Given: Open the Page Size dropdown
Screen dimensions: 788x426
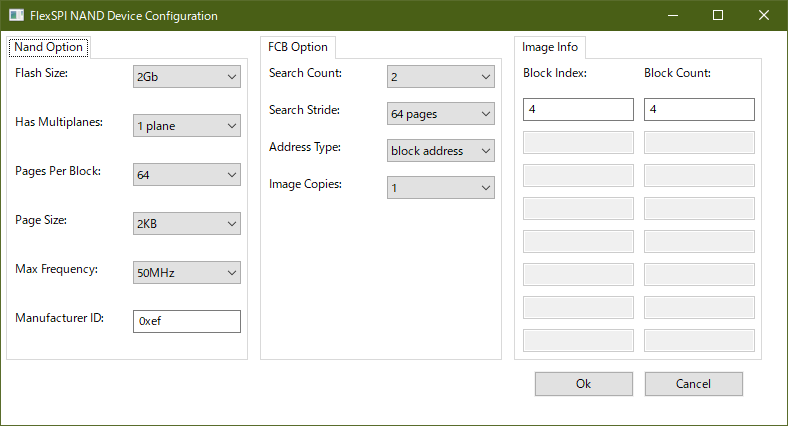Looking at the screenshot, I should click(x=186, y=224).
